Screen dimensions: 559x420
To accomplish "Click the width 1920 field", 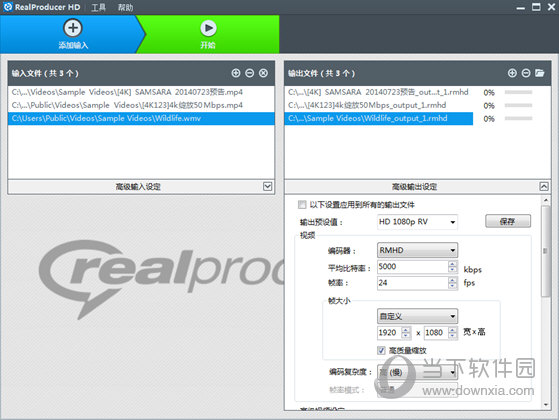I will (x=389, y=333).
